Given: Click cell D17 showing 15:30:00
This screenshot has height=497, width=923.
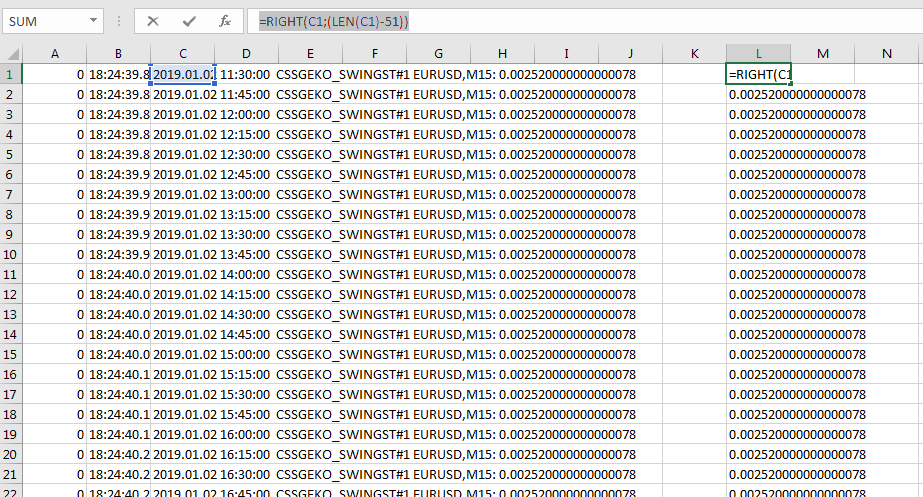Looking at the screenshot, I should (246, 395).
